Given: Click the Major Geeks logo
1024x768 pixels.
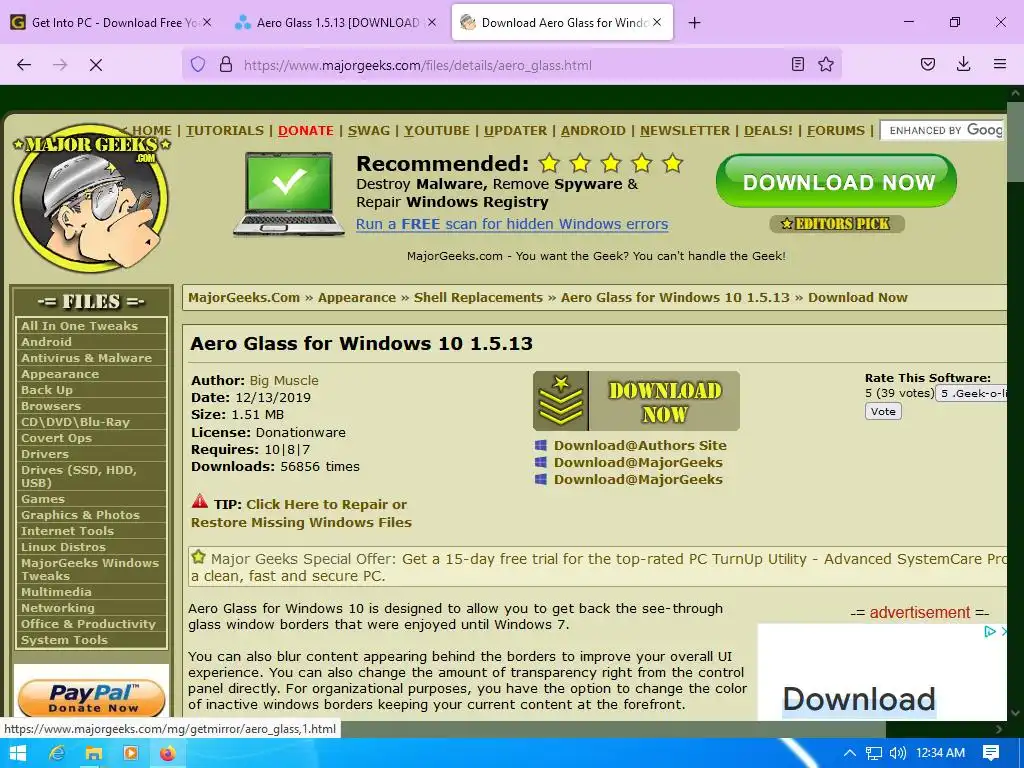Looking at the screenshot, I should click(91, 198).
